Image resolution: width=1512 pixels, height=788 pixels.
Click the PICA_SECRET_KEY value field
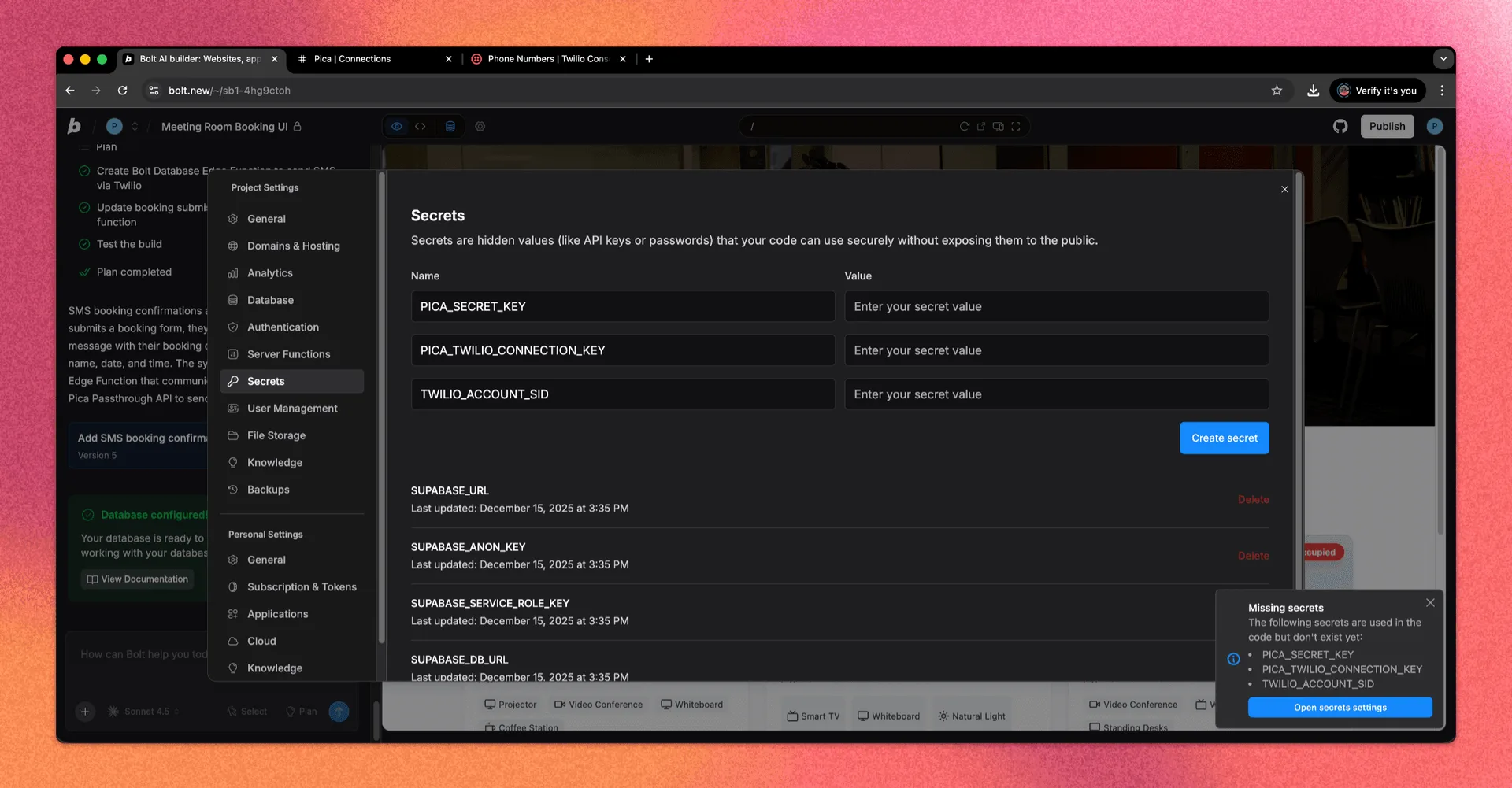coord(1056,306)
